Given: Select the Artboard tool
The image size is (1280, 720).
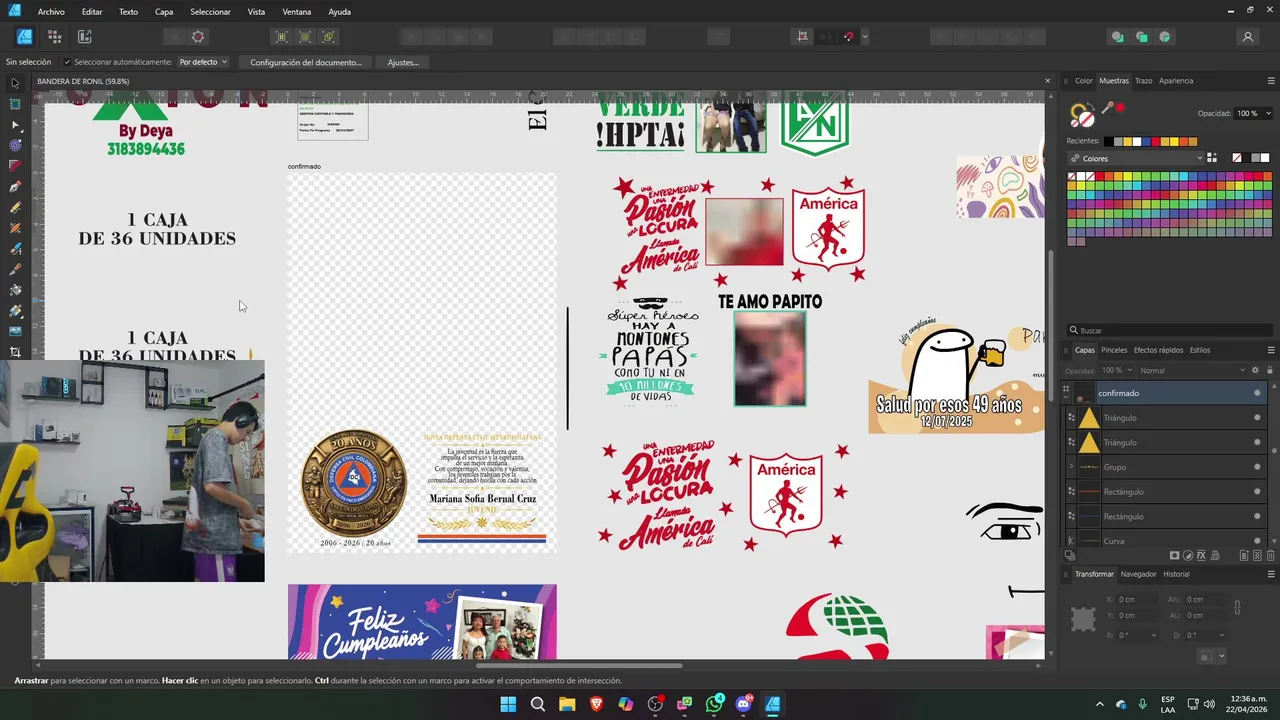Looking at the screenshot, I should click(15, 104).
